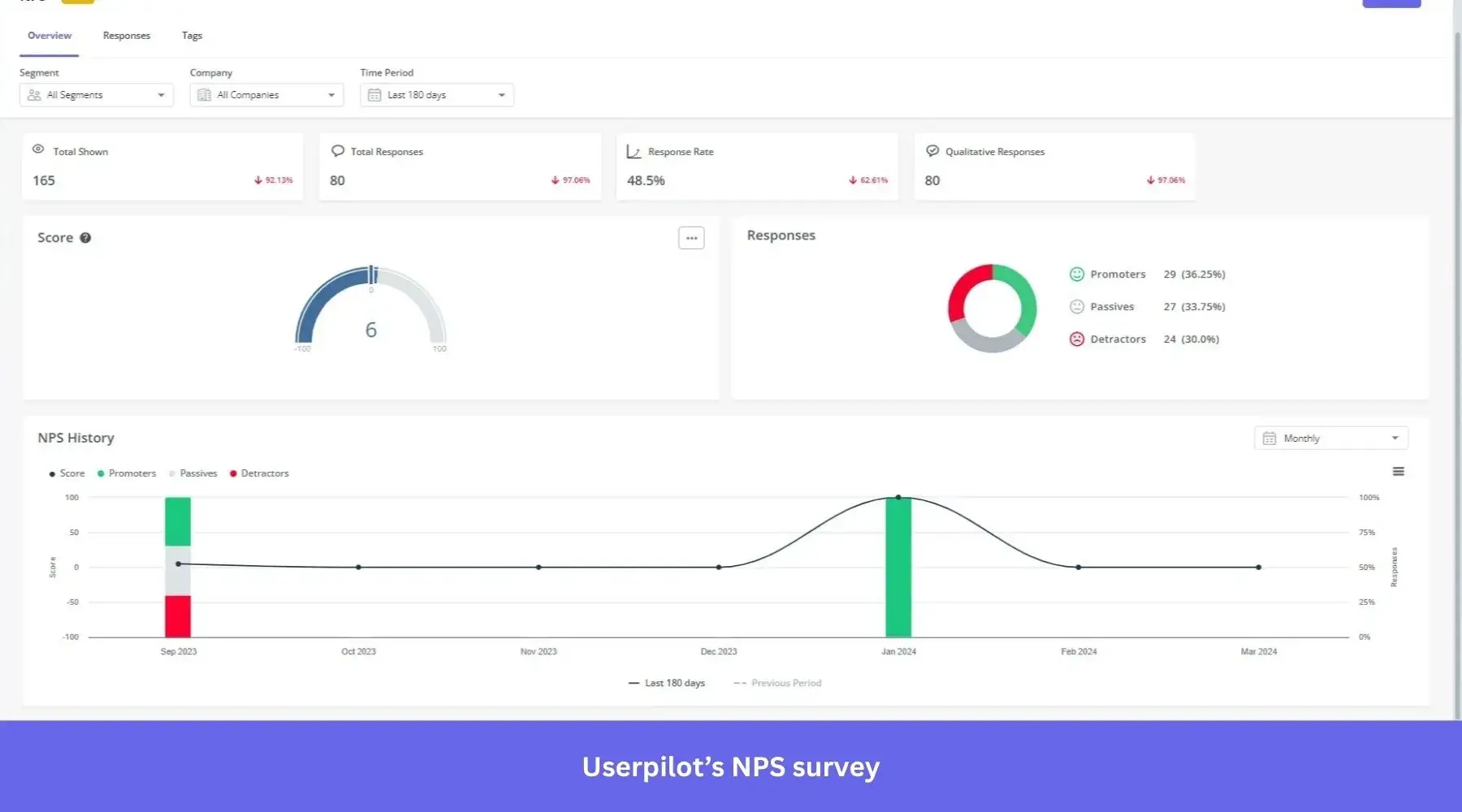This screenshot has width=1462, height=812.
Task: Open the All Companies dropdown
Action: point(266,94)
